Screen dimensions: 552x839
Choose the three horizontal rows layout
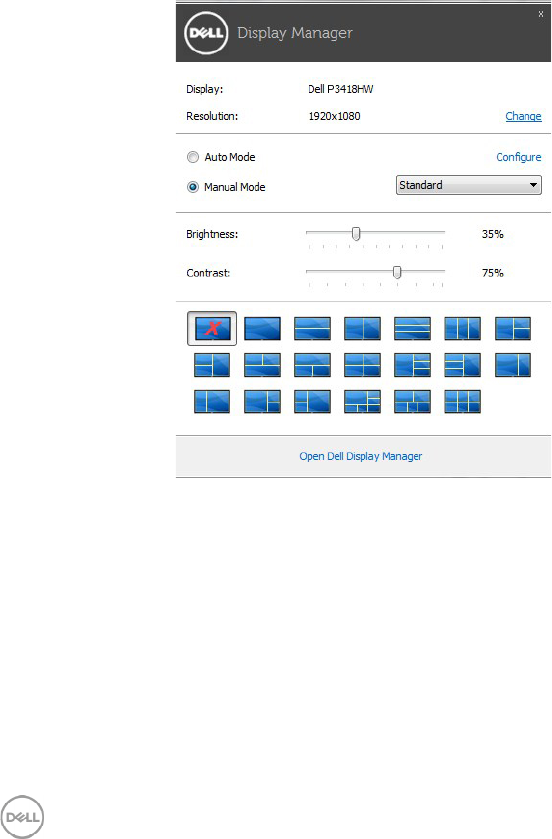coord(412,329)
